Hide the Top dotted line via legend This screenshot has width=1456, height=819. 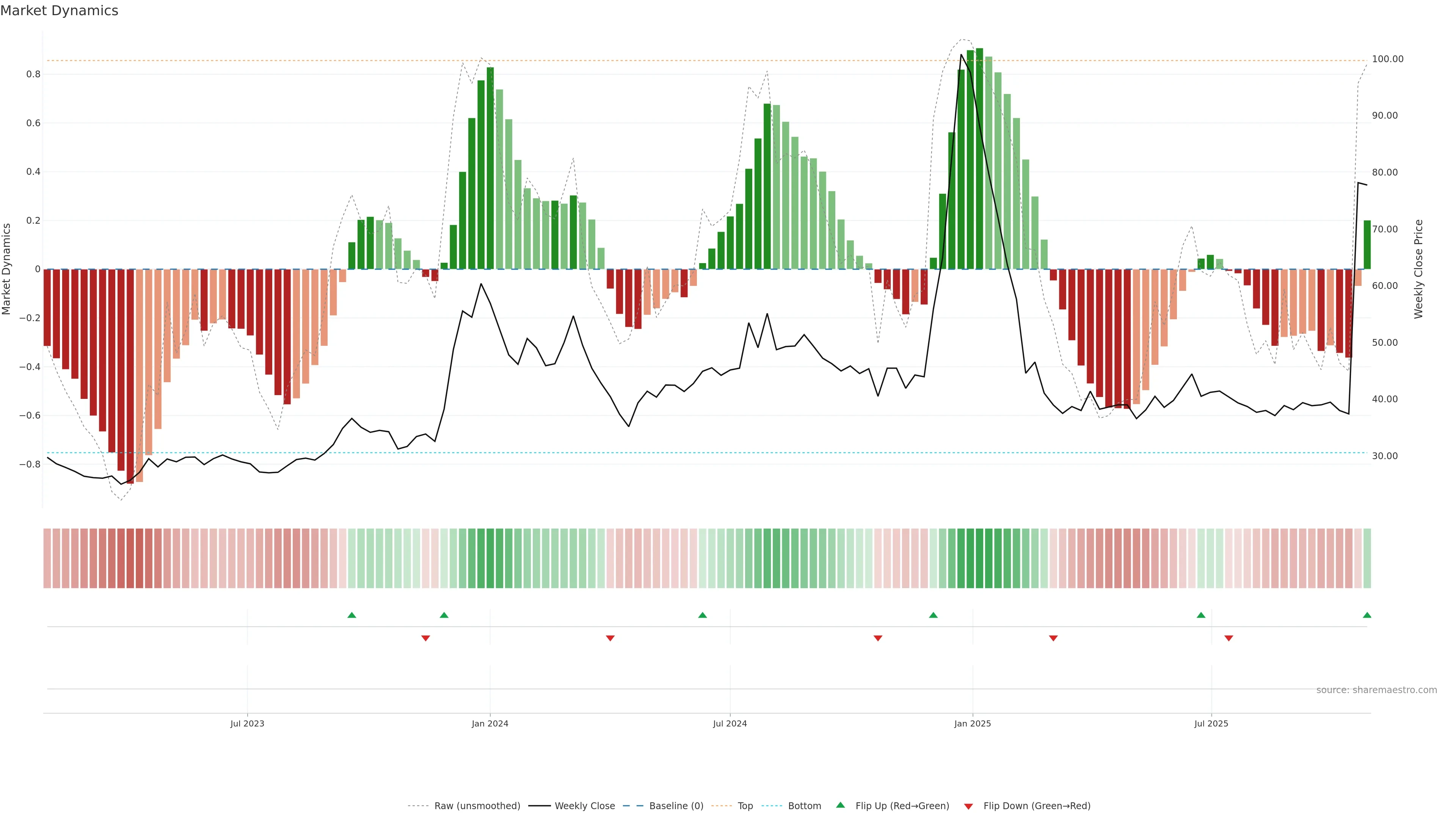pos(745,806)
